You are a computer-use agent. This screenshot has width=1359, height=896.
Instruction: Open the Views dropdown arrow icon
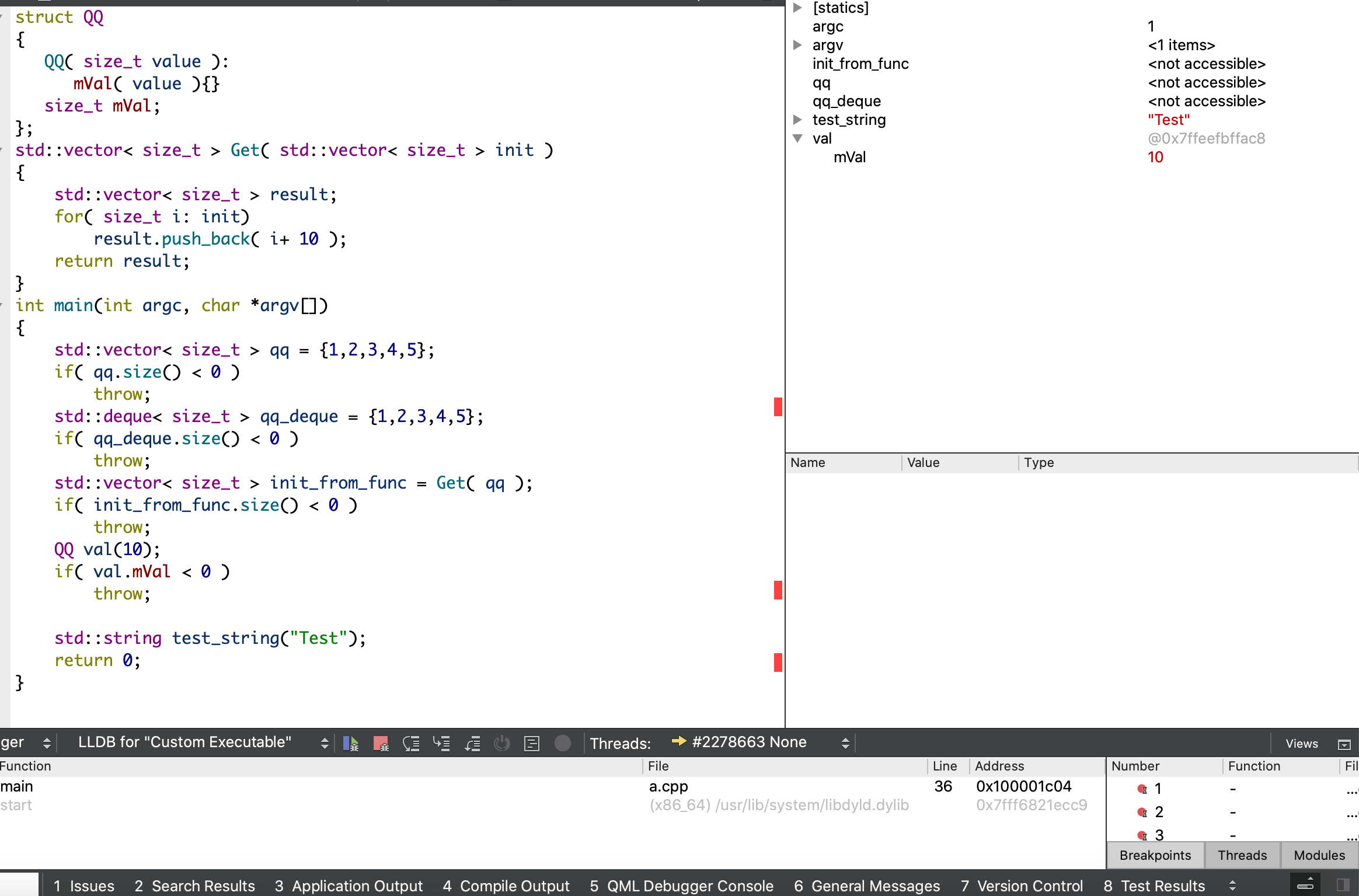tap(1344, 744)
